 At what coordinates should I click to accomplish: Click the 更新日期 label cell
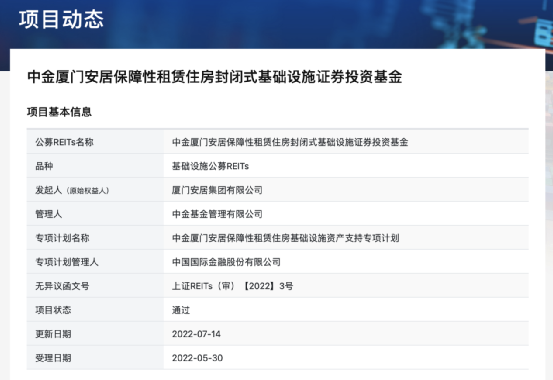click(95, 334)
